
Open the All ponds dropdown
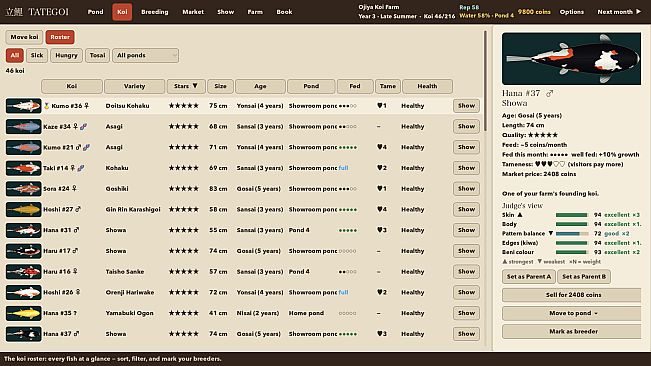click(x=145, y=55)
